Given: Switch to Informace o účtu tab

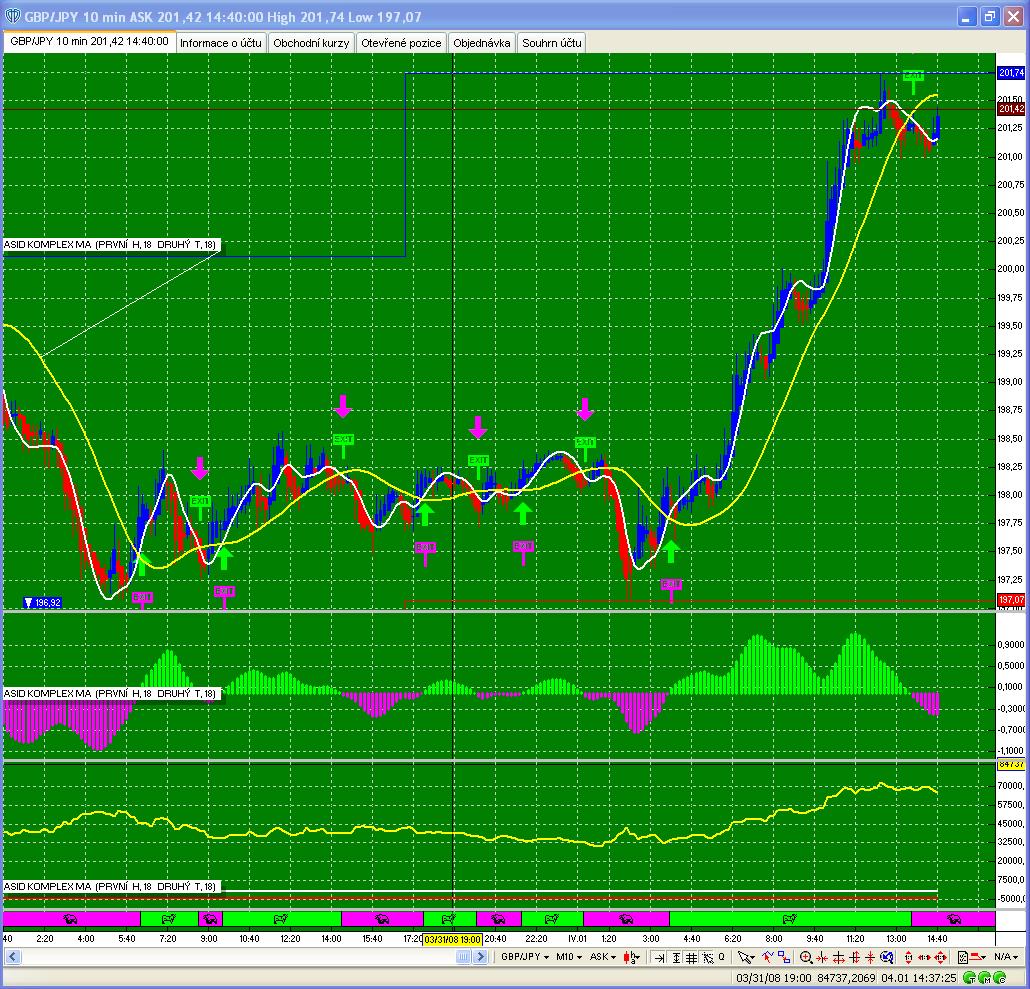Looking at the screenshot, I should coord(221,43).
